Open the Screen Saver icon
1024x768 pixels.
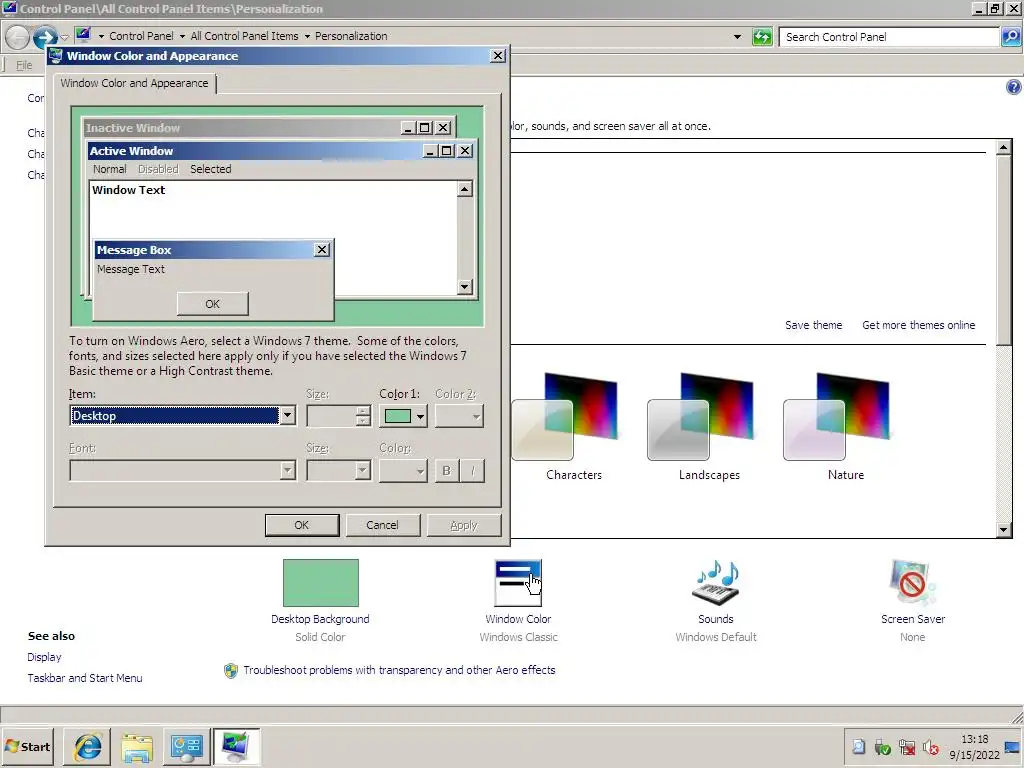click(912, 583)
